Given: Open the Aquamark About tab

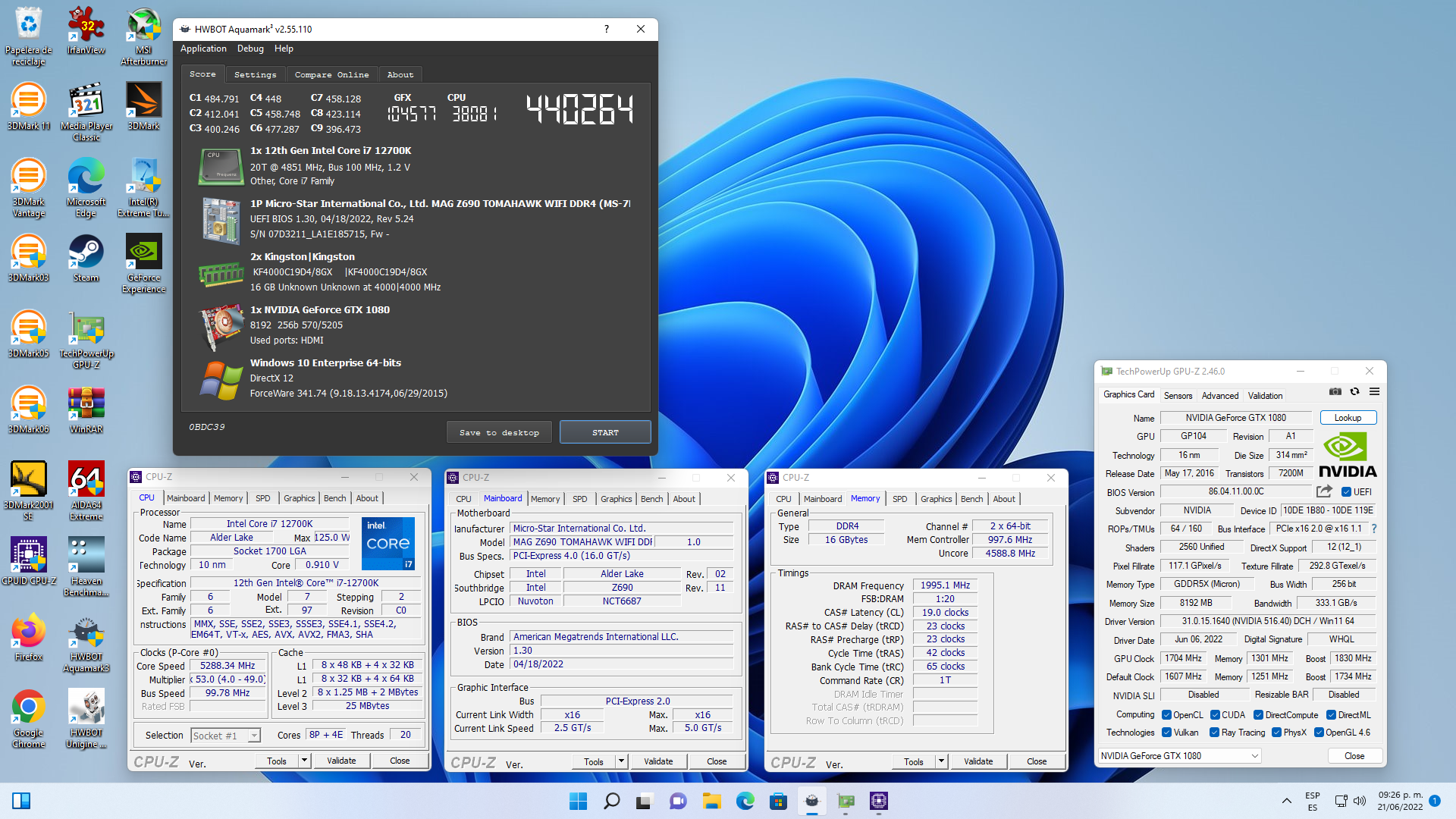Looking at the screenshot, I should (x=400, y=75).
